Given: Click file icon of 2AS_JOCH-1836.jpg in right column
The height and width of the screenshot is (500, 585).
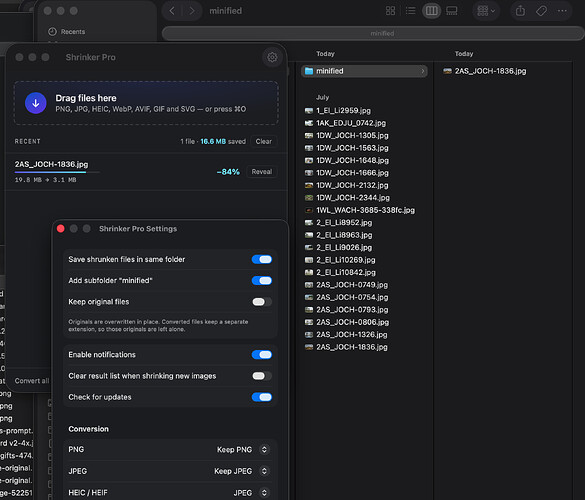Looking at the screenshot, I should [447, 71].
